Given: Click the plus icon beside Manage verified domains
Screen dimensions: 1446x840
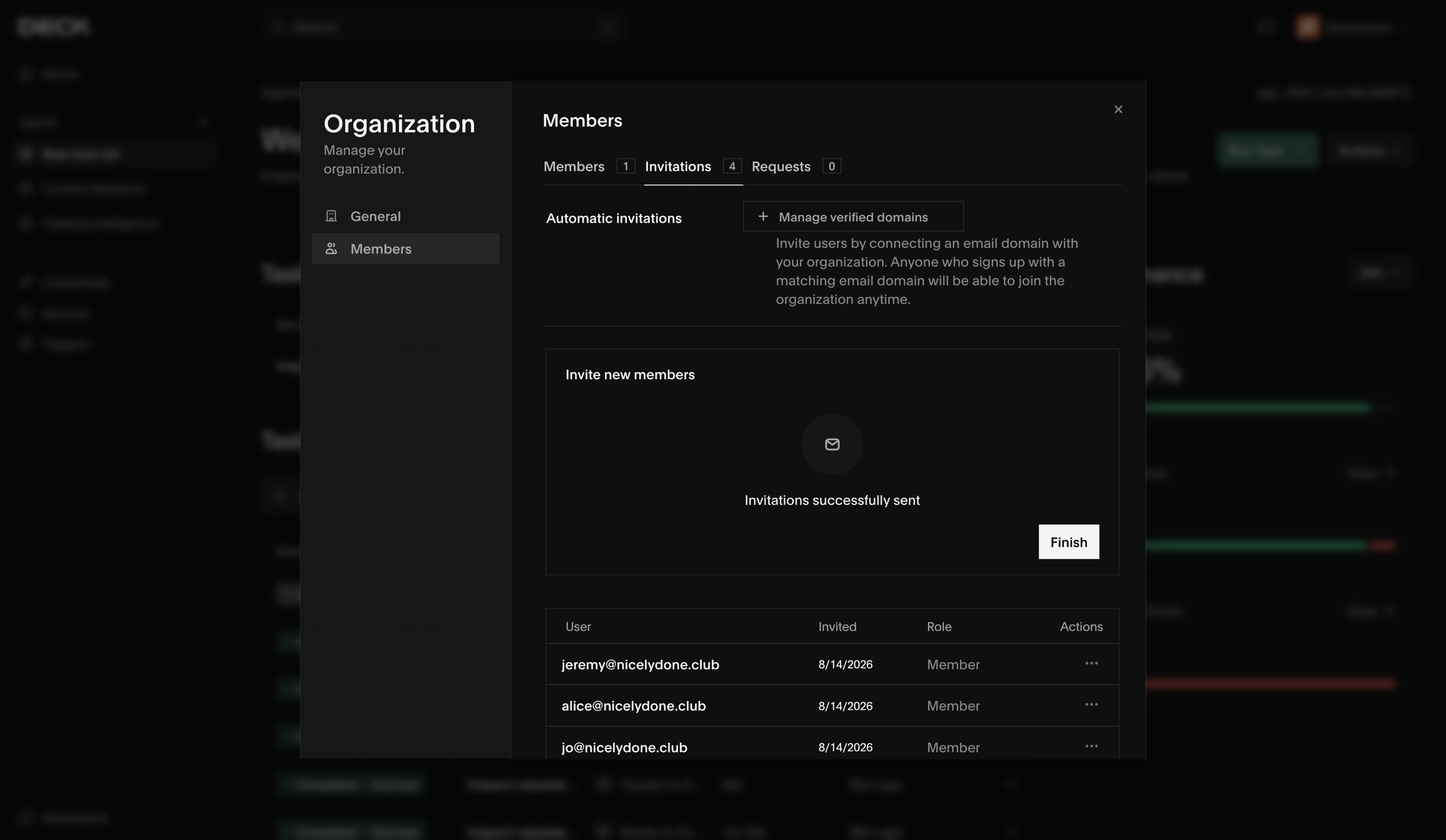Looking at the screenshot, I should click(x=763, y=216).
